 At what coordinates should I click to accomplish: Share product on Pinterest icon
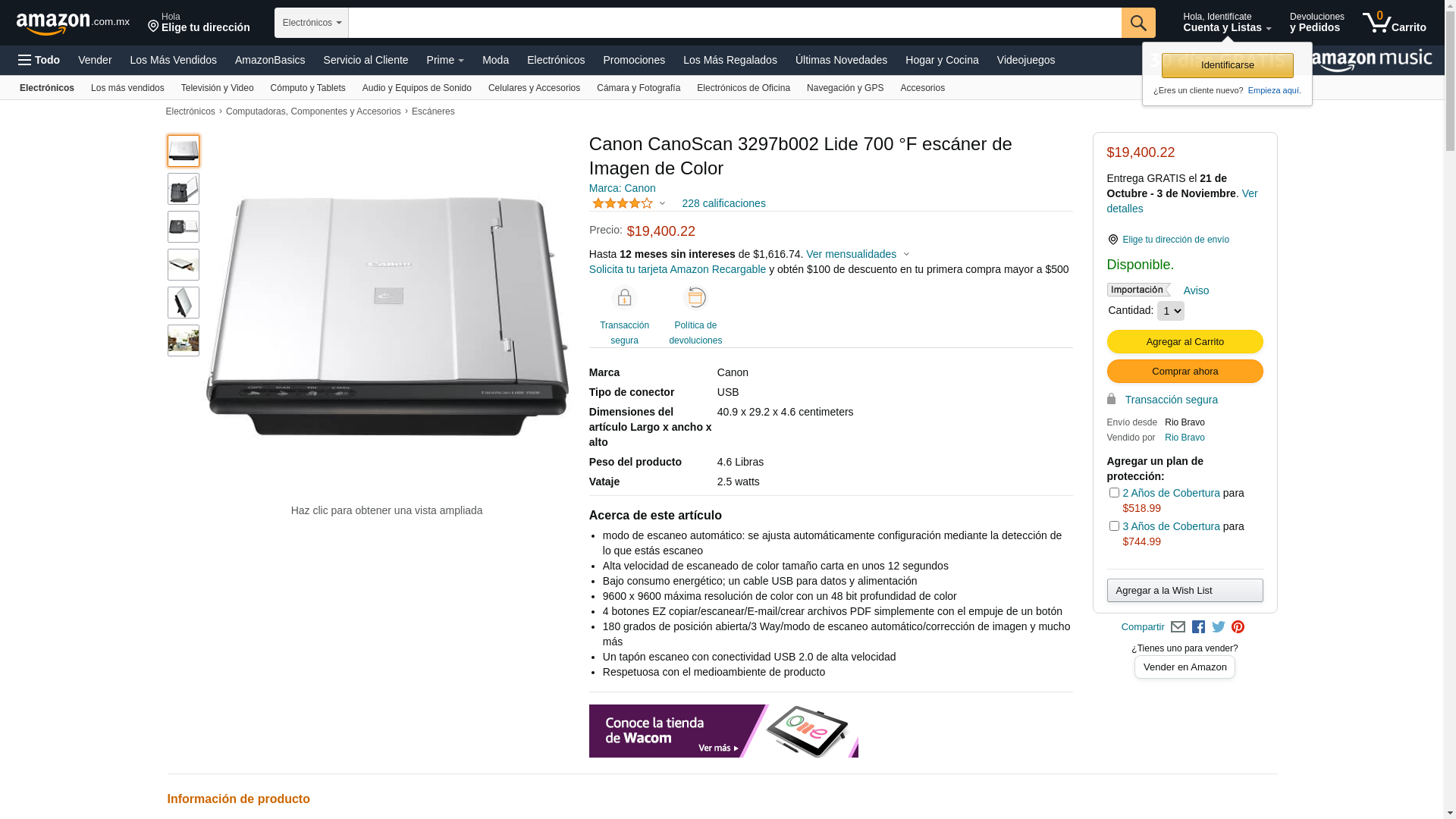(x=1238, y=627)
